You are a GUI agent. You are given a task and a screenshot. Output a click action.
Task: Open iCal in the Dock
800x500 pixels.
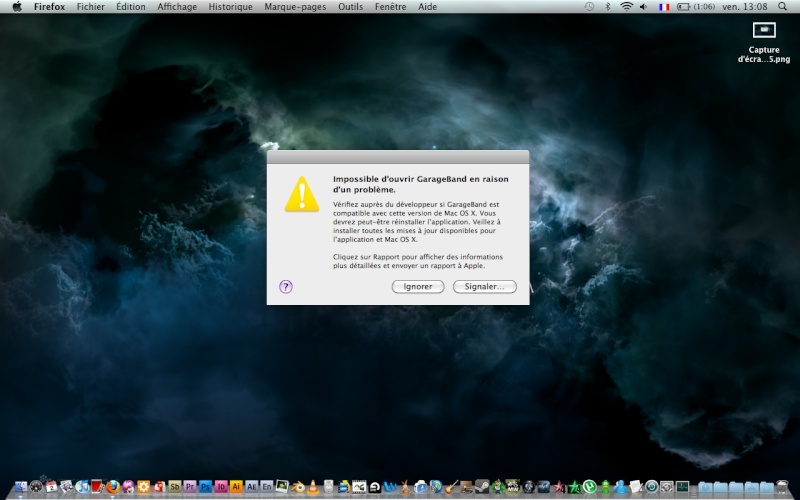(51, 487)
